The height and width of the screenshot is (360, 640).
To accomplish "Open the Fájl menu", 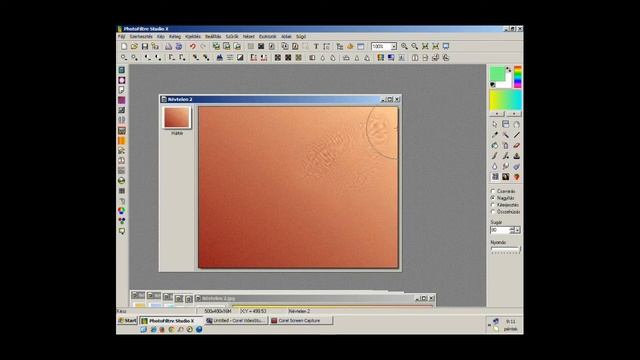I will 122,37.
